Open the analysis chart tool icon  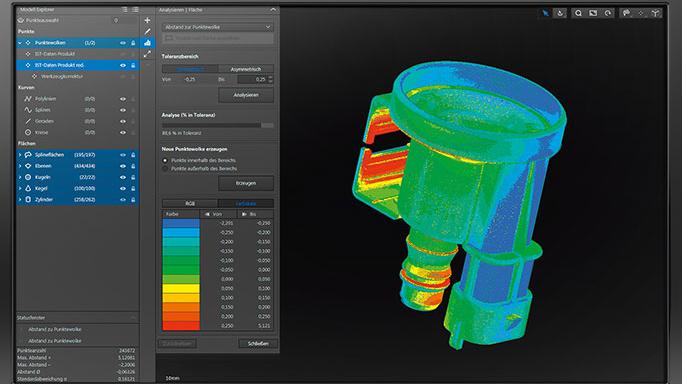pos(147,43)
